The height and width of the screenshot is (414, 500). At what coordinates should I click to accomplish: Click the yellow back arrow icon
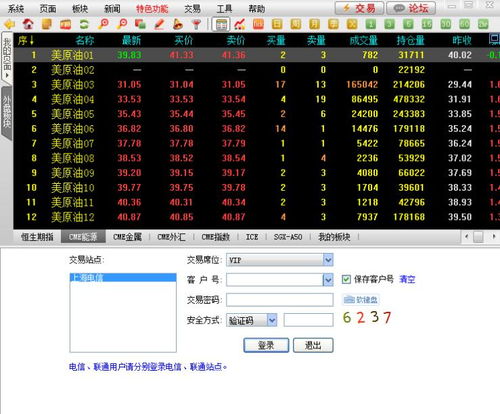click(x=9, y=24)
